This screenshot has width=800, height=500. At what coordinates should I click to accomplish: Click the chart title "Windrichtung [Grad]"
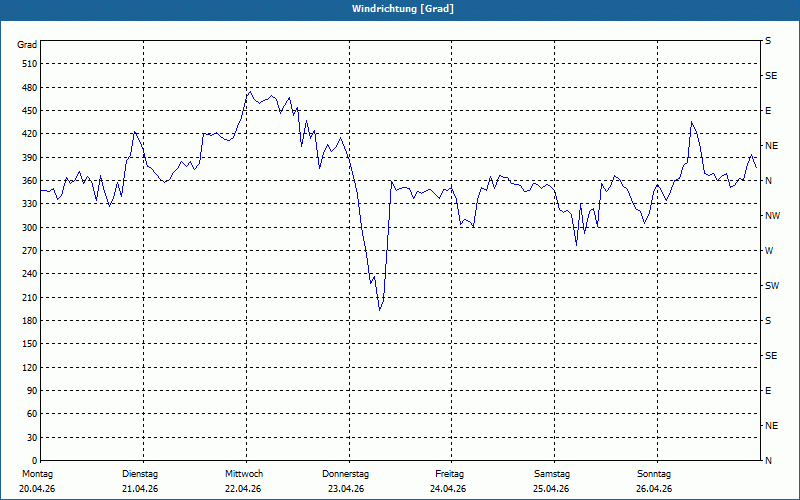click(x=403, y=9)
